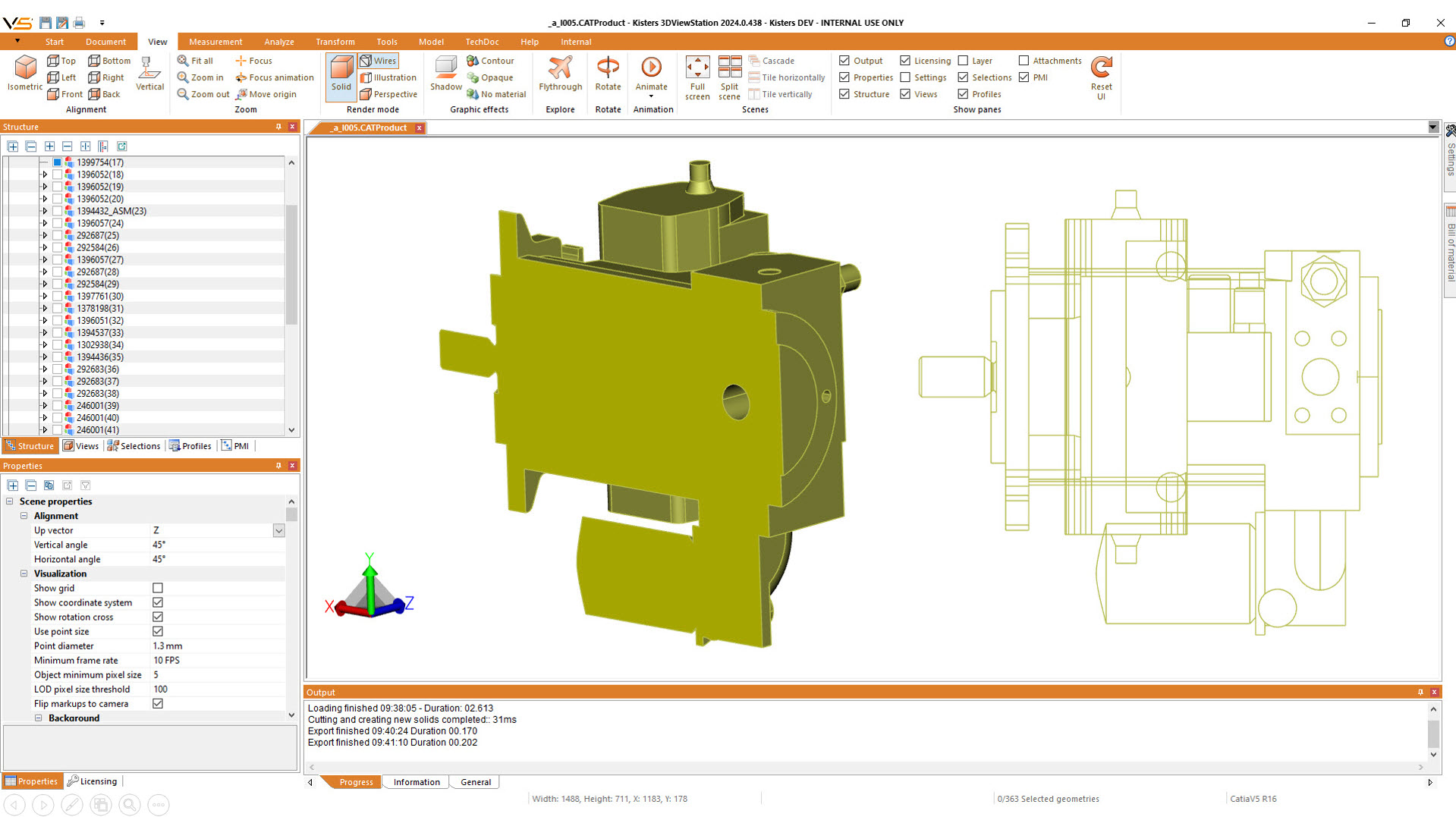Image resolution: width=1456 pixels, height=817 pixels.
Task: Expand tree node 246001(39)
Action: [x=44, y=405]
